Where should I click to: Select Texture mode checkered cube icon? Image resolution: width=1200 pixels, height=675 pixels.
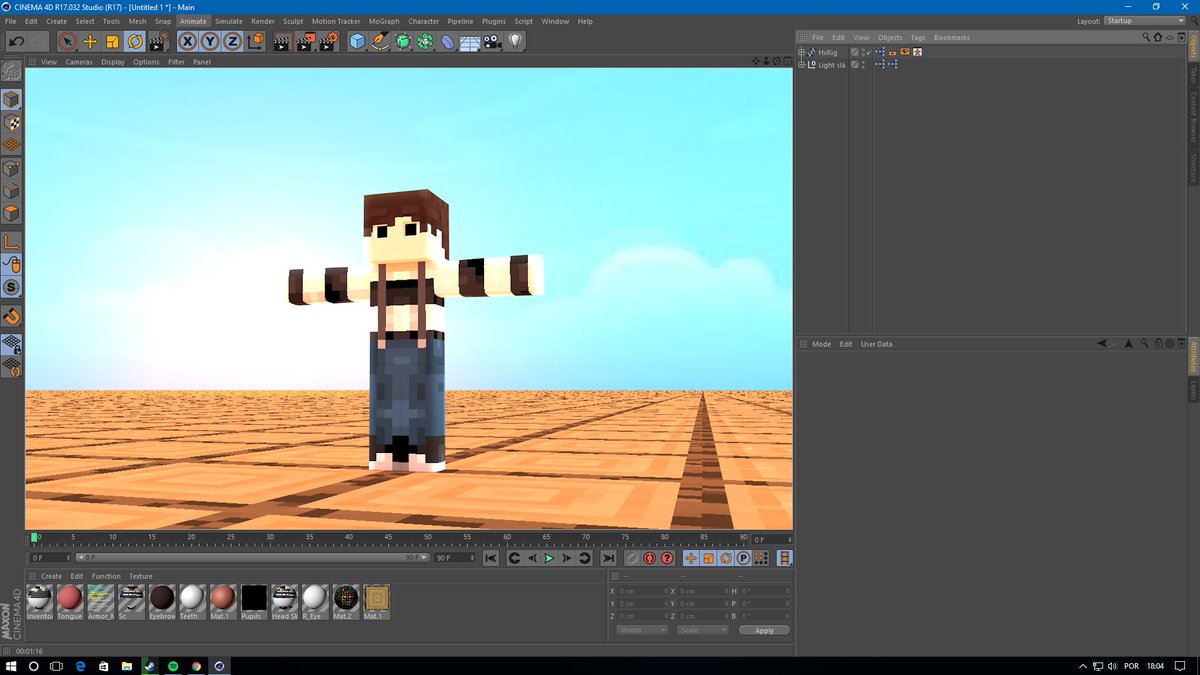11,122
